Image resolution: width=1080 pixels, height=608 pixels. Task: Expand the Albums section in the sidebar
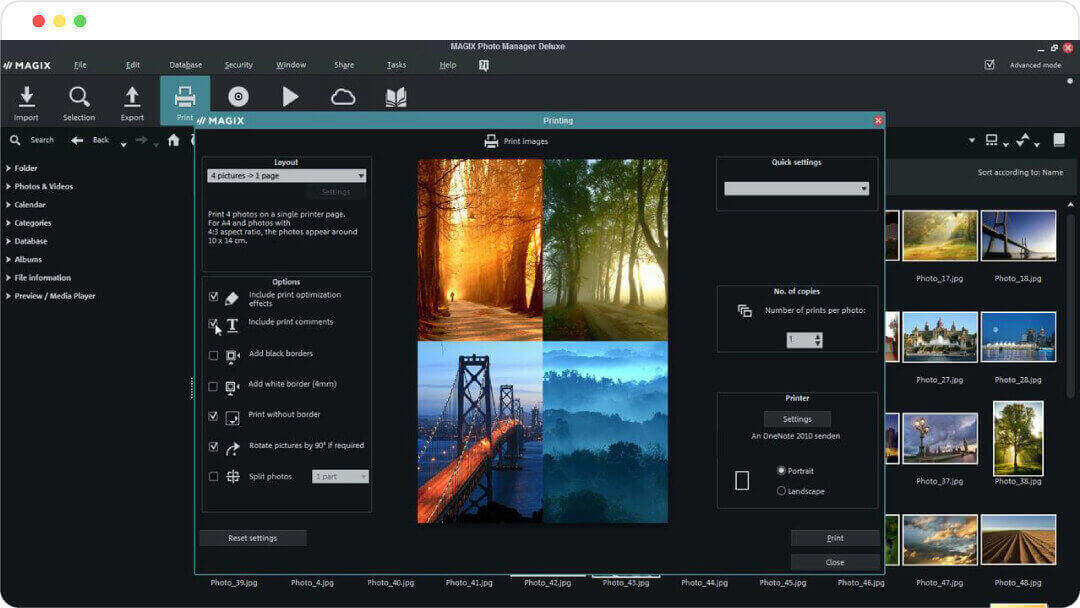pyautogui.click(x=28, y=259)
